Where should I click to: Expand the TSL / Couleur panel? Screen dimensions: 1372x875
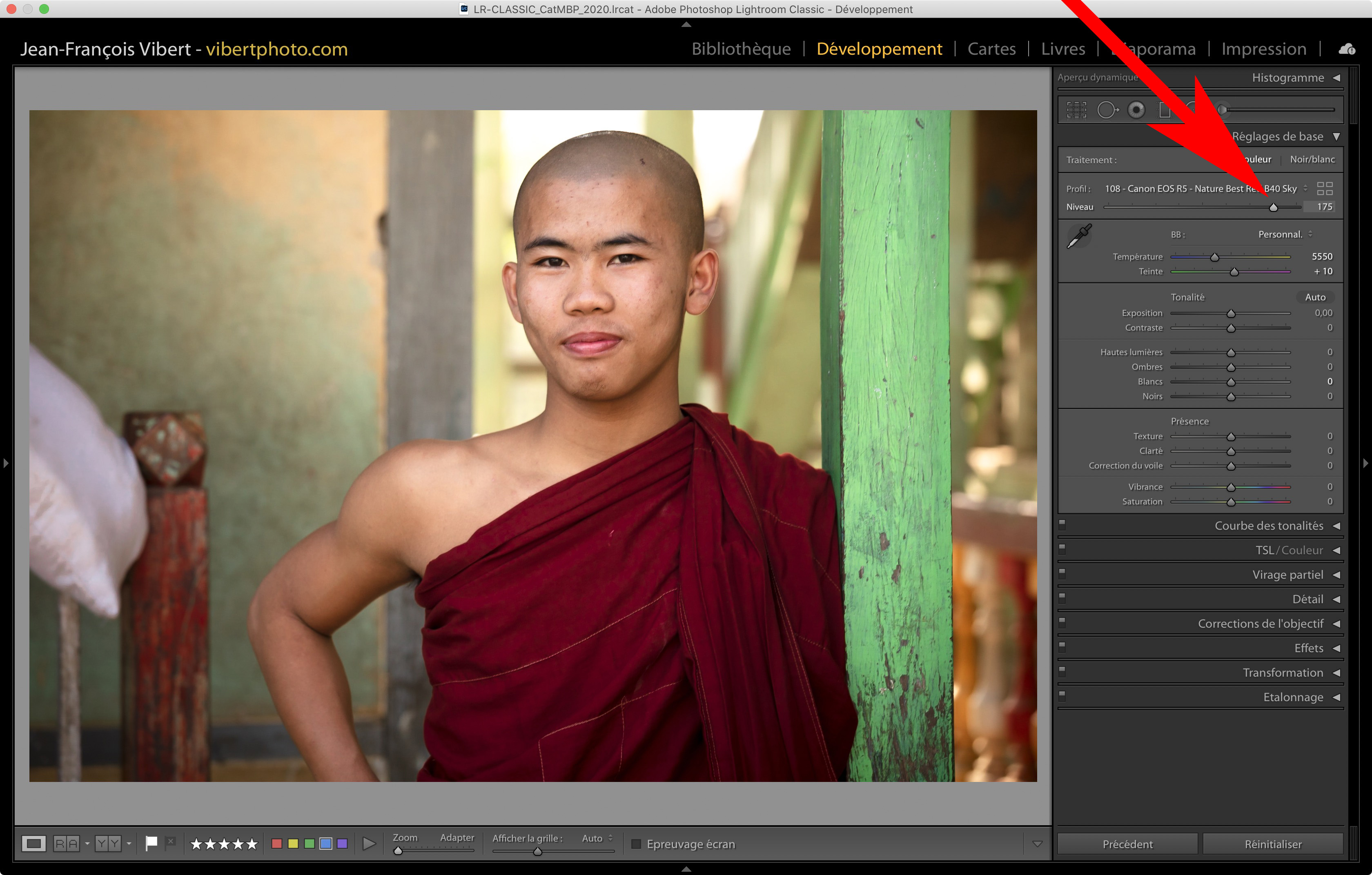click(1336, 551)
